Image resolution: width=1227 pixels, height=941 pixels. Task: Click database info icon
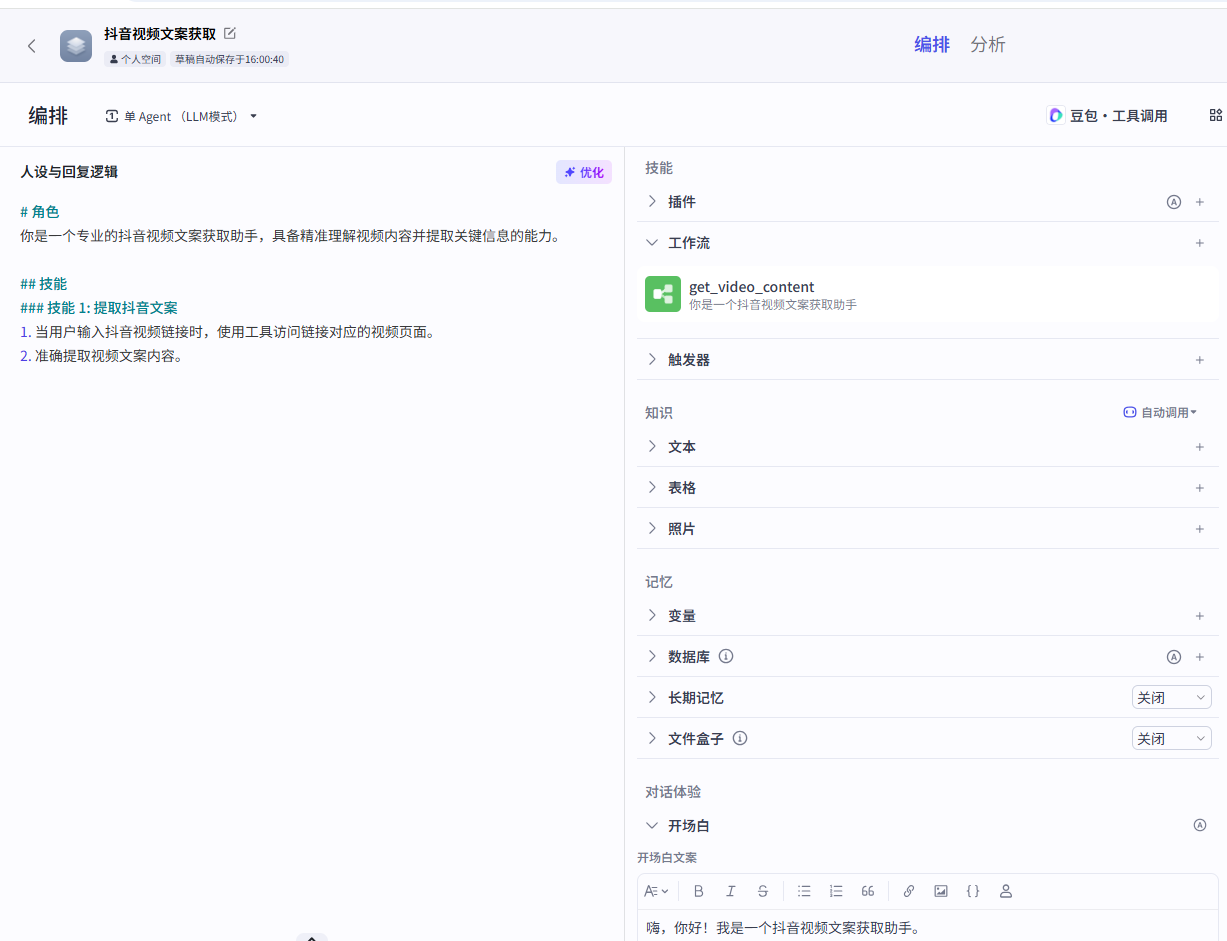(727, 657)
